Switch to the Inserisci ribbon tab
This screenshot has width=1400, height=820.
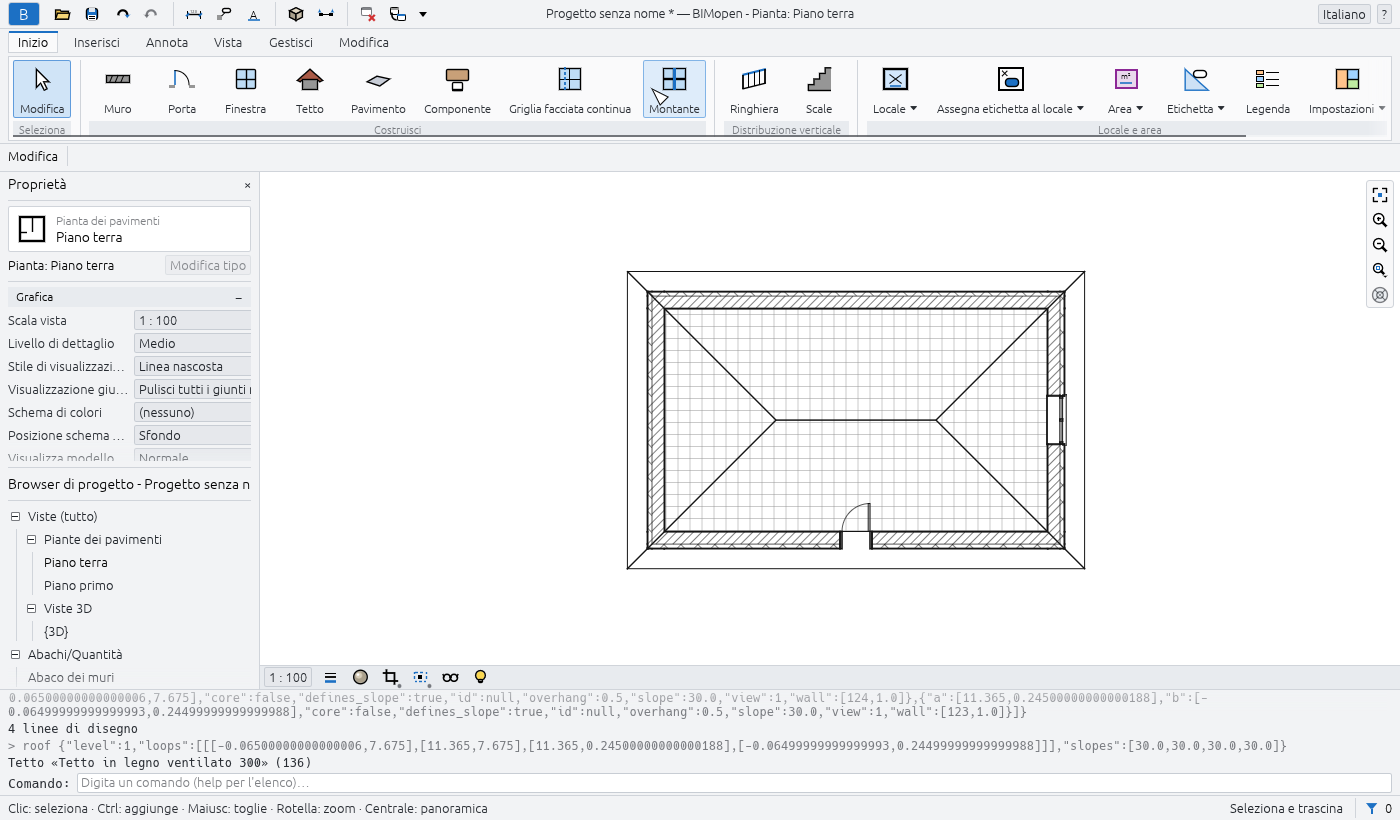pyautogui.click(x=97, y=42)
